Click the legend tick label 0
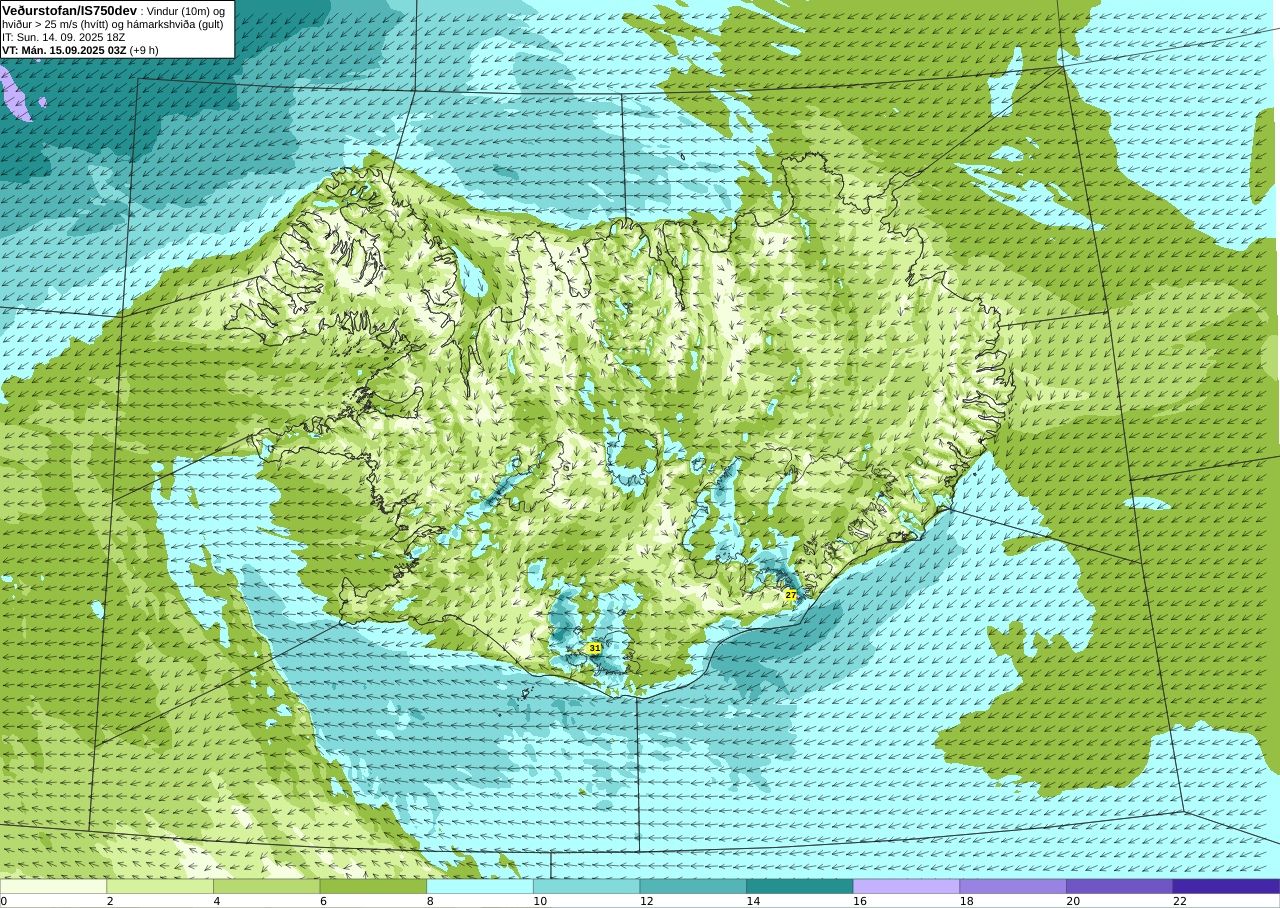Viewport: 1280px width, 908px height. (4, 901)
